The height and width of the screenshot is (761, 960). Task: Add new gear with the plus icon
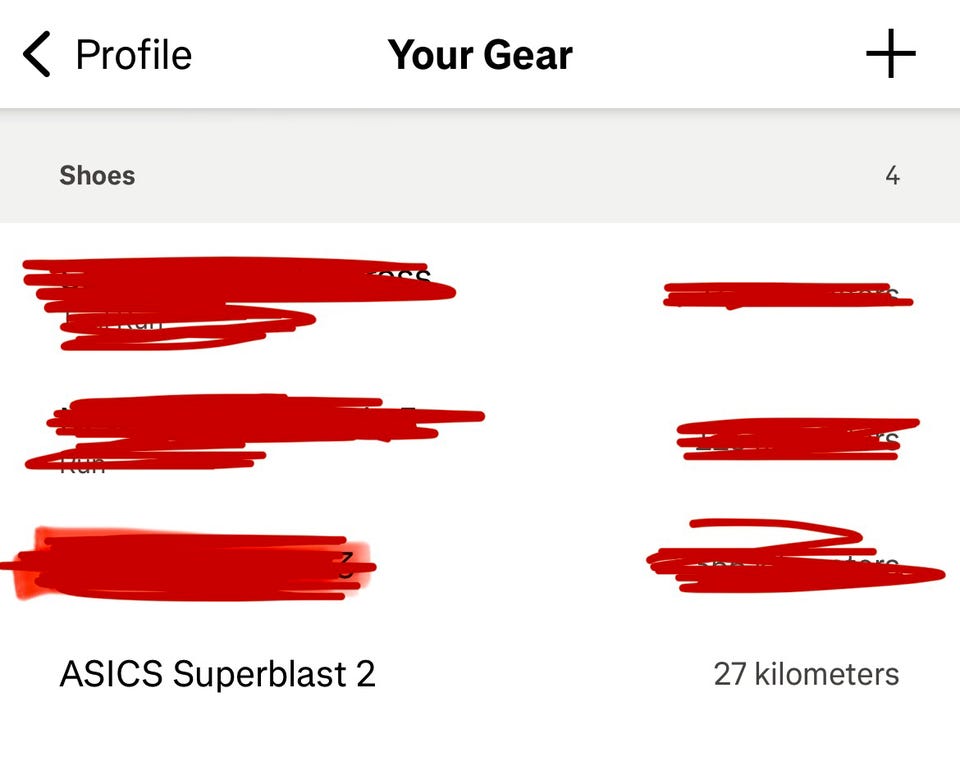click(890, 54)
